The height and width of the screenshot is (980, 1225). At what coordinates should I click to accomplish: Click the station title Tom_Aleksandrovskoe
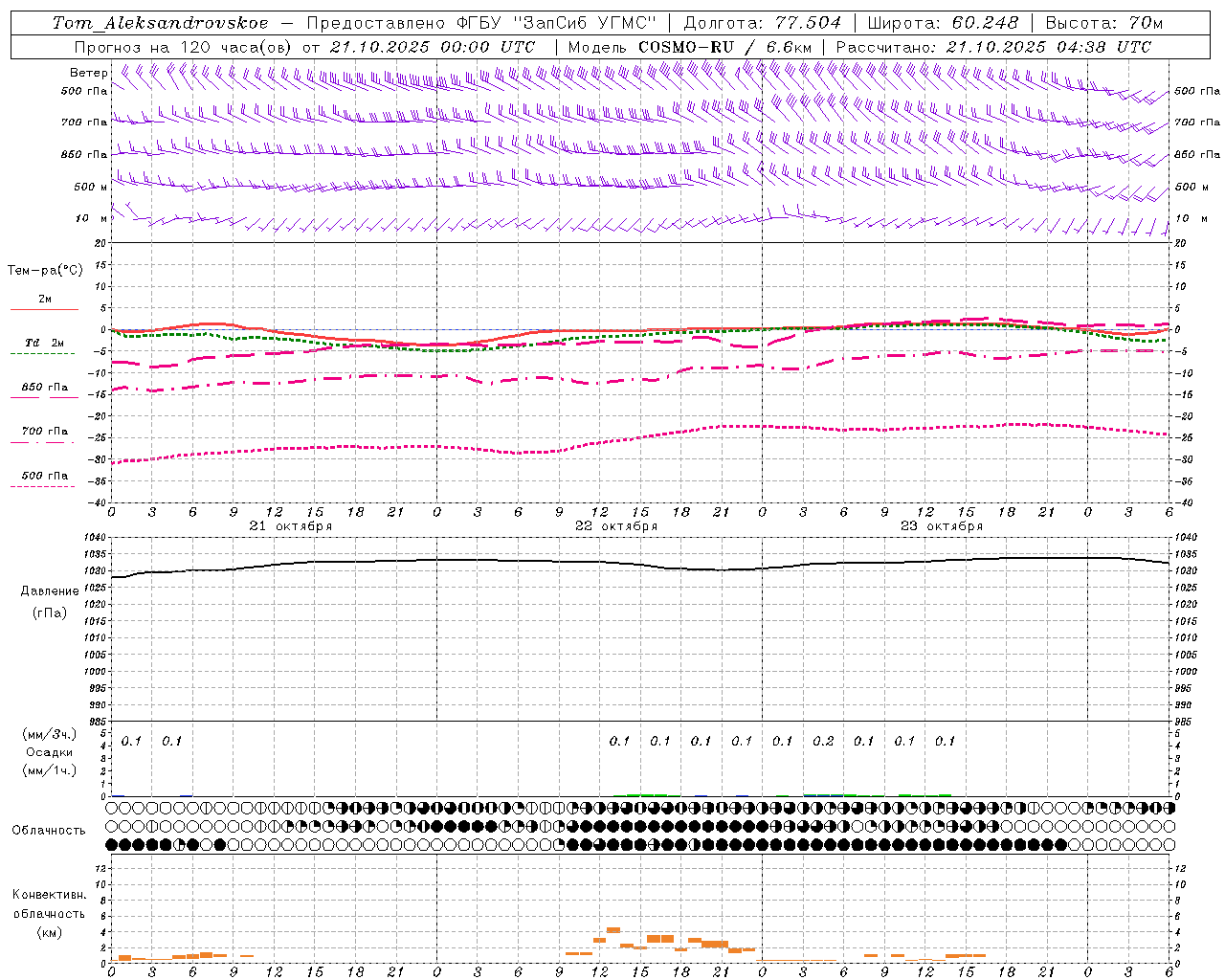(161, 23)
